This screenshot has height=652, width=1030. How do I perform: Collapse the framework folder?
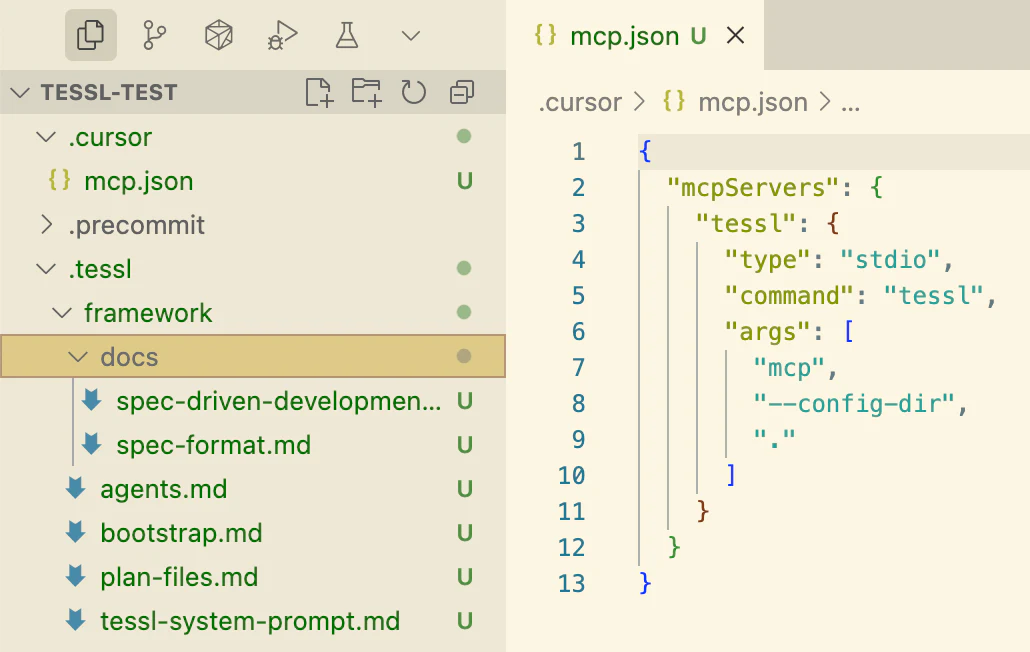coord(62,313)
